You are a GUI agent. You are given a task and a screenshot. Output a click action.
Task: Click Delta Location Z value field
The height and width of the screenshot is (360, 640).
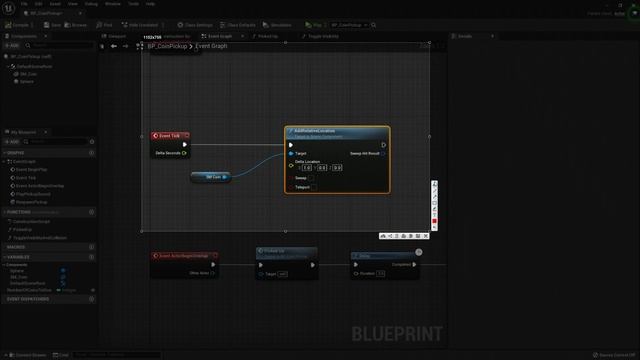pos(337,168)
